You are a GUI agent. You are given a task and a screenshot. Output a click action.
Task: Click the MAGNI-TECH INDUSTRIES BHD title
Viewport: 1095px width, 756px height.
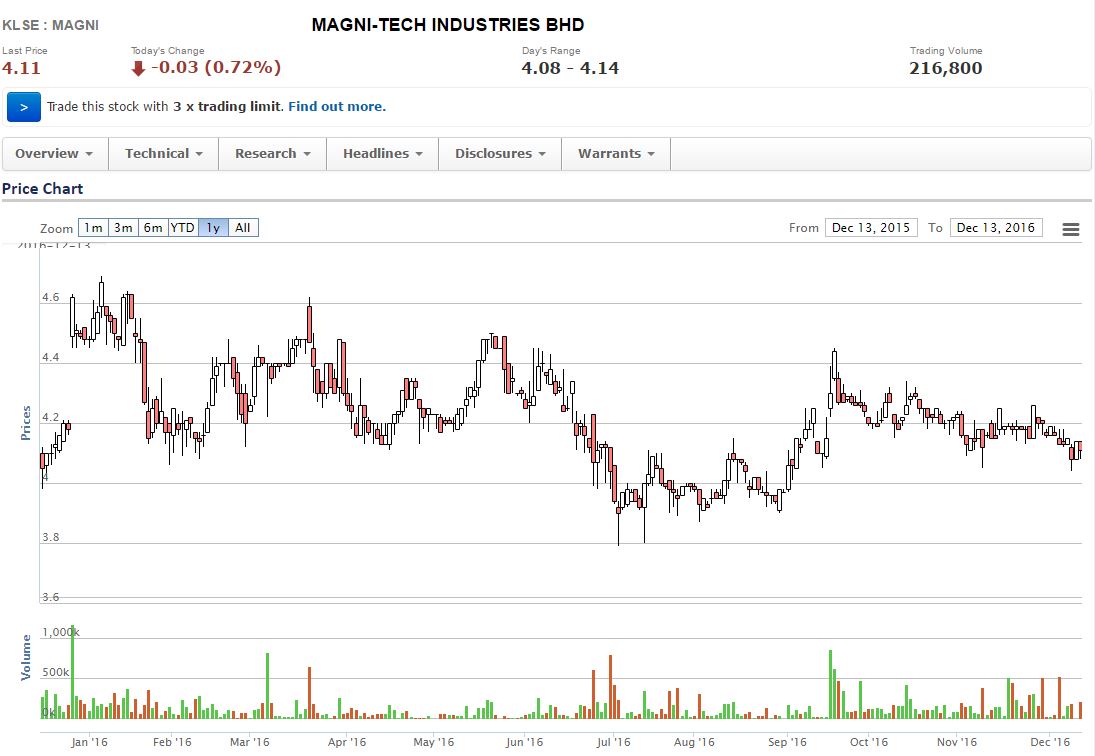coord(448,25)
